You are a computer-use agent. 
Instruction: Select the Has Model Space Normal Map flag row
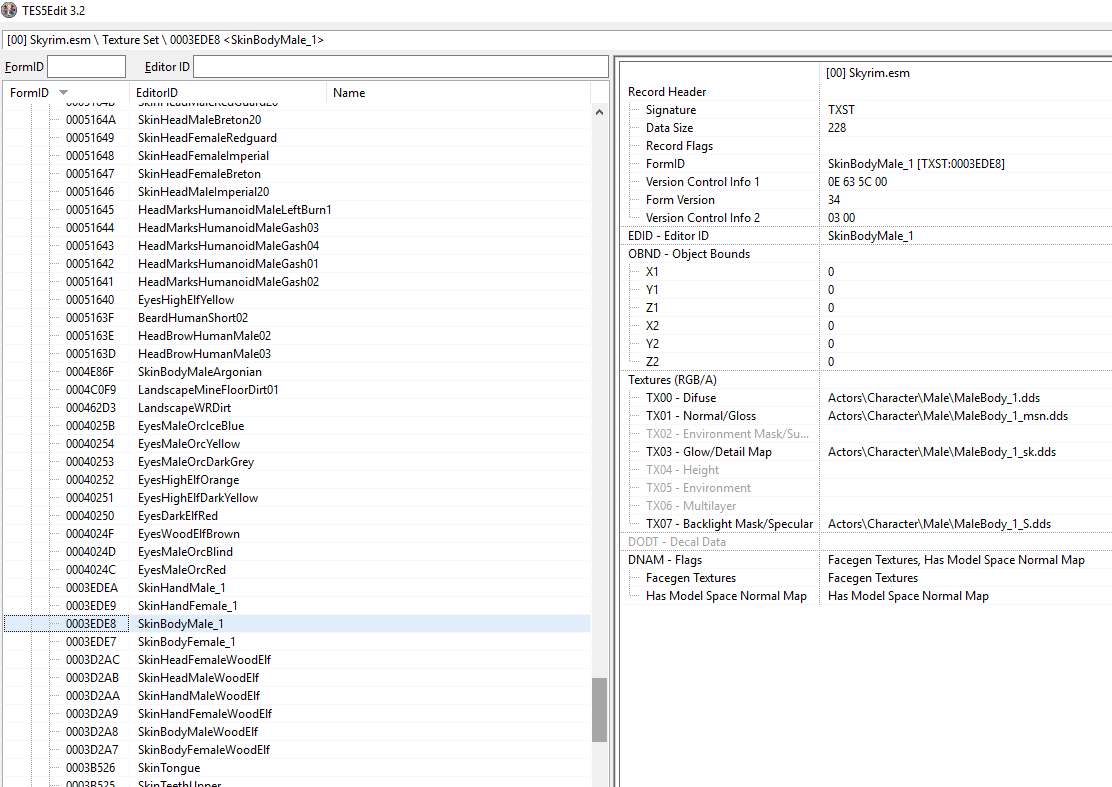click(x=867, y=596)
